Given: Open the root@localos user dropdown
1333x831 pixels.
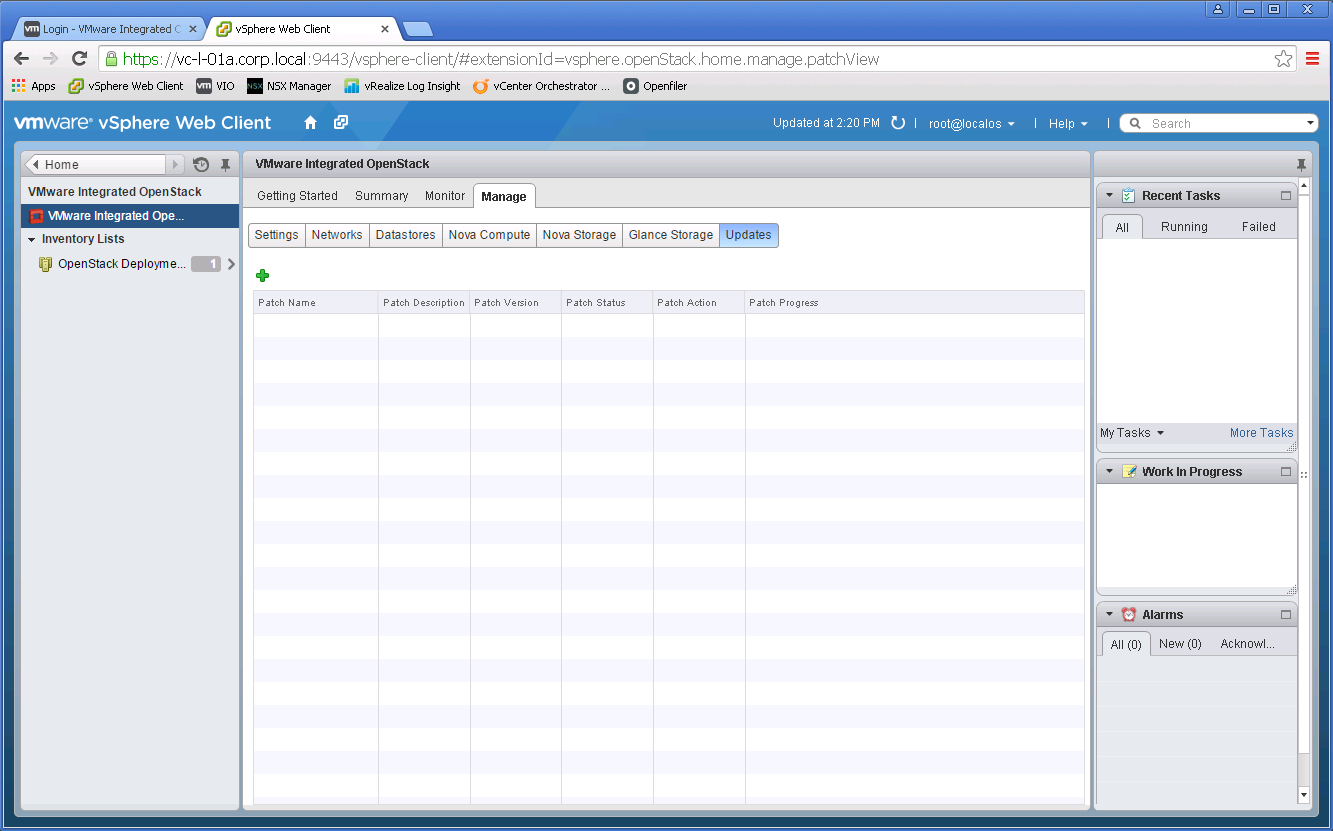Looking at the screenshot, I should point(971,124).
